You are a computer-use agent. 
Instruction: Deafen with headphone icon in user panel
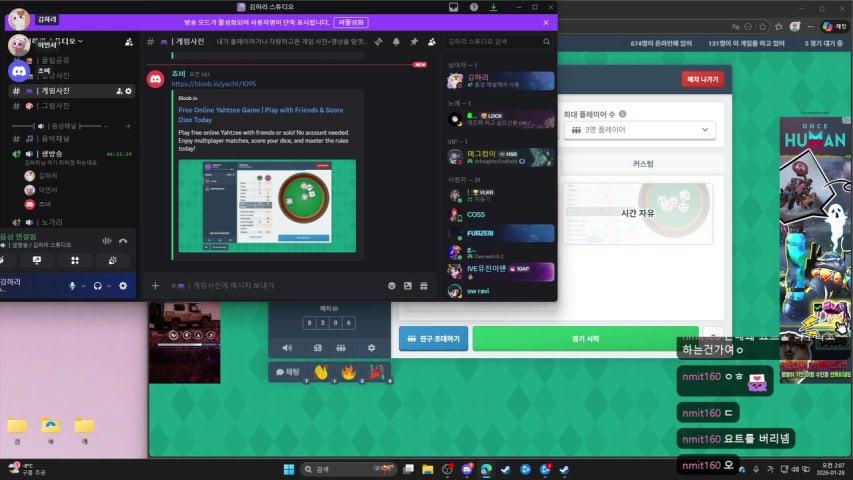pos(98,286)
